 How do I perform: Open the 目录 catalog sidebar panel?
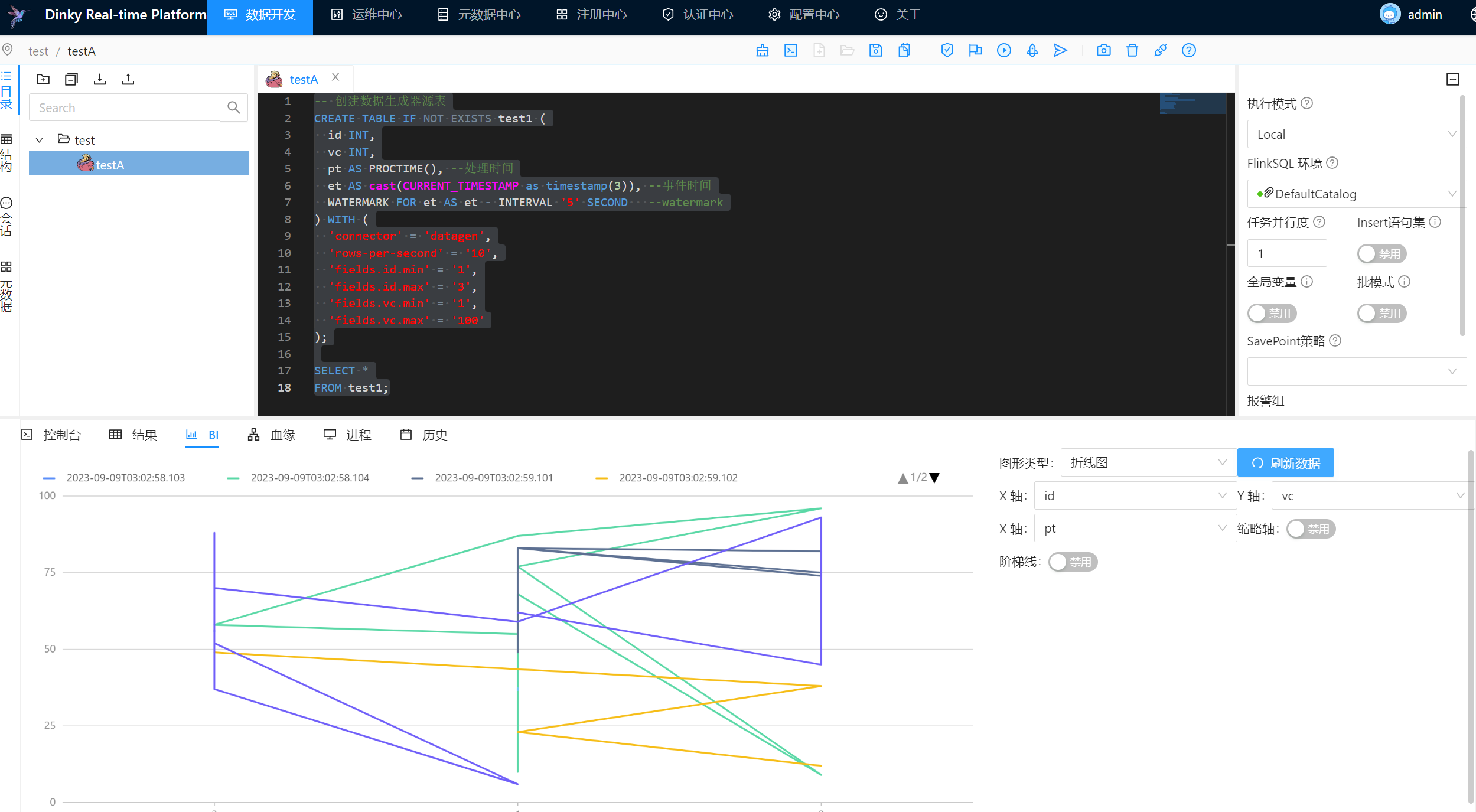(6, 91)
